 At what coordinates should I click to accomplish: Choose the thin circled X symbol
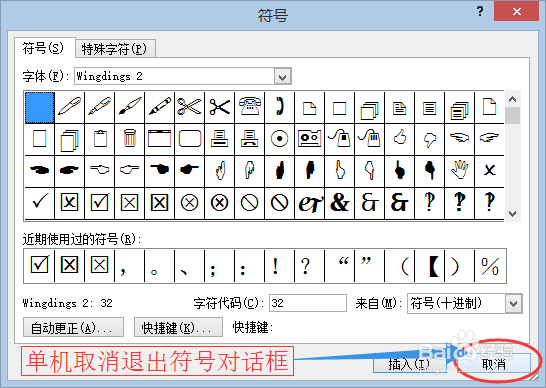click(189, 203)
